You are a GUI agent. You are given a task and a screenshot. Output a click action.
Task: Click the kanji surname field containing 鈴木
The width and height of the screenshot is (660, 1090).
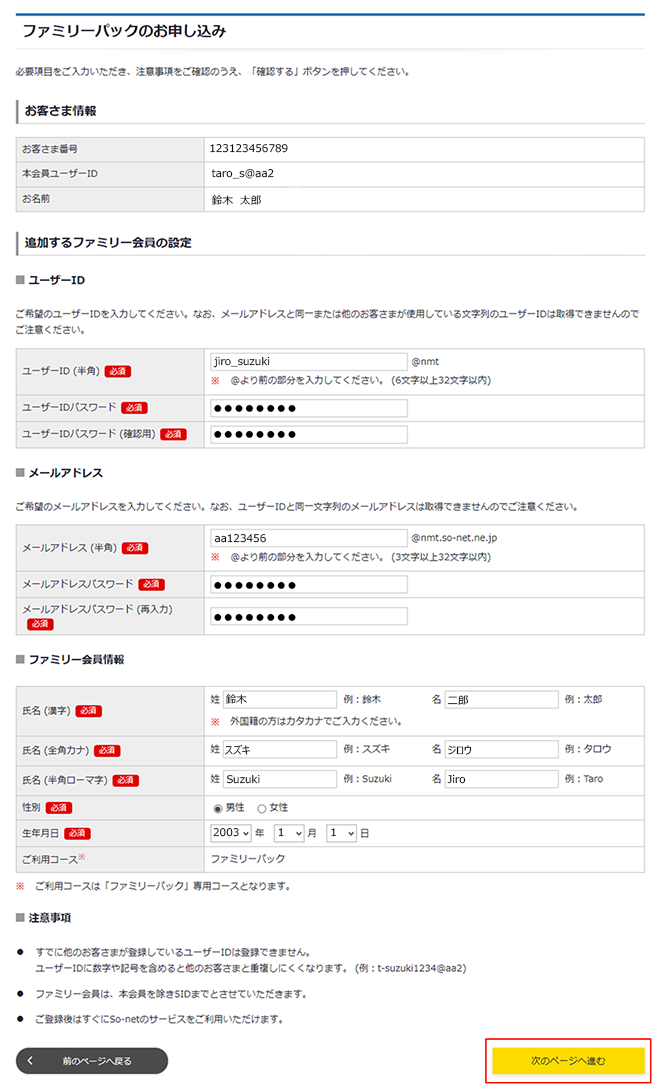[x=279, y=700]
